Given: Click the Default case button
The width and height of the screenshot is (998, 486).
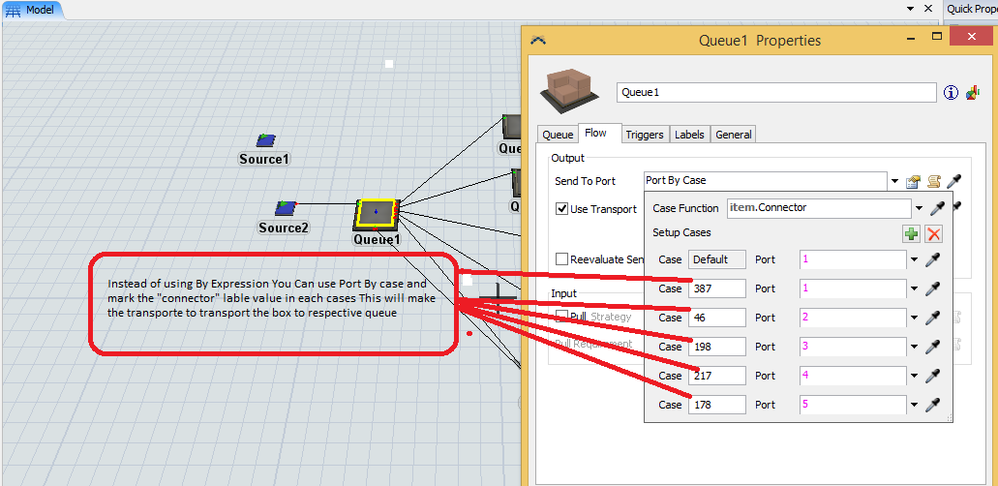Looking at the screenshot, I should pyautogui.click(x=717, y=260).
